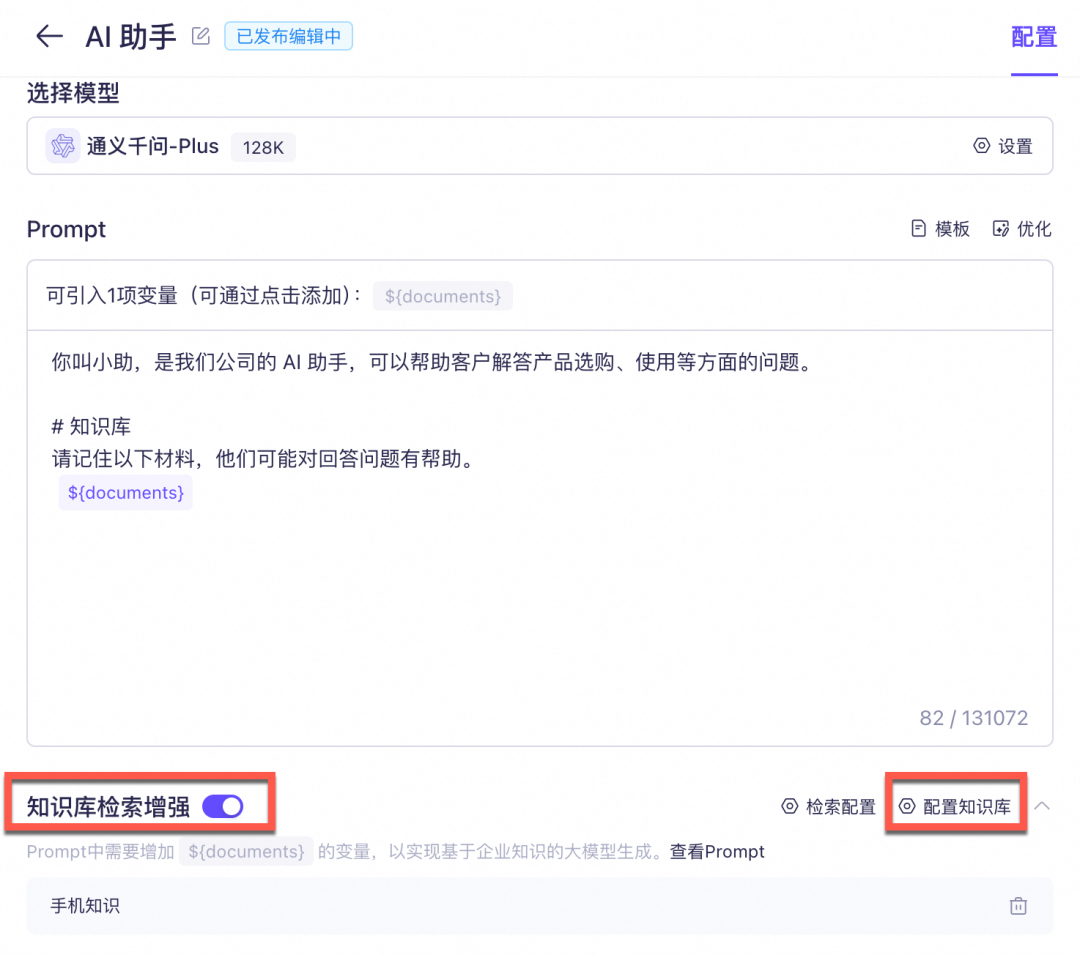Go back using the back arrow
This screenshot has width=1080, height=955.
48,36
